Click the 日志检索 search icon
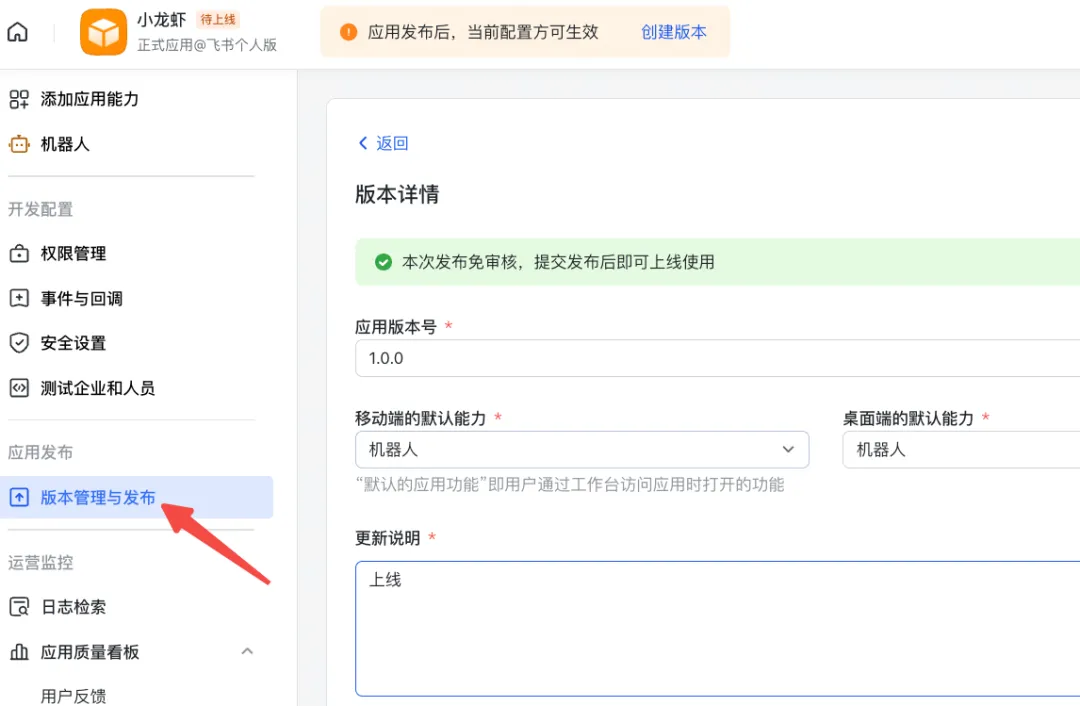This screenshot has width=1080, height=706. pyautogui.click(x=19, y=607)
